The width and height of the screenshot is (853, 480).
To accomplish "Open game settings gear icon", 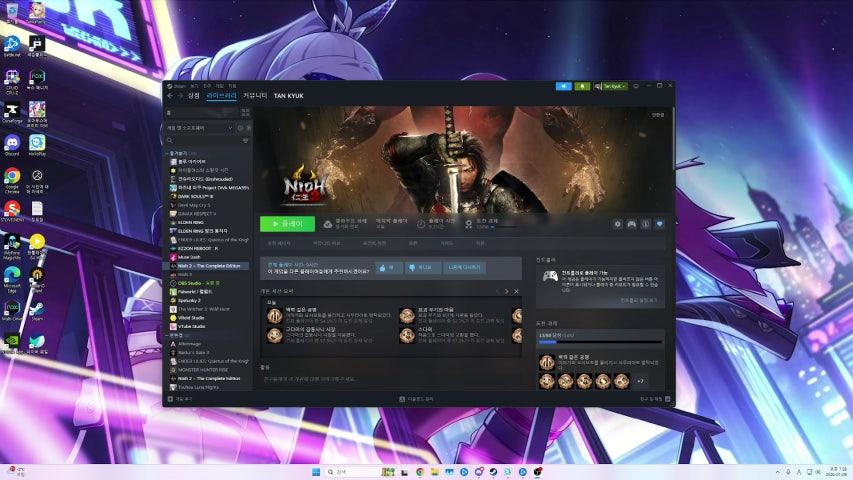I will 617,224.
